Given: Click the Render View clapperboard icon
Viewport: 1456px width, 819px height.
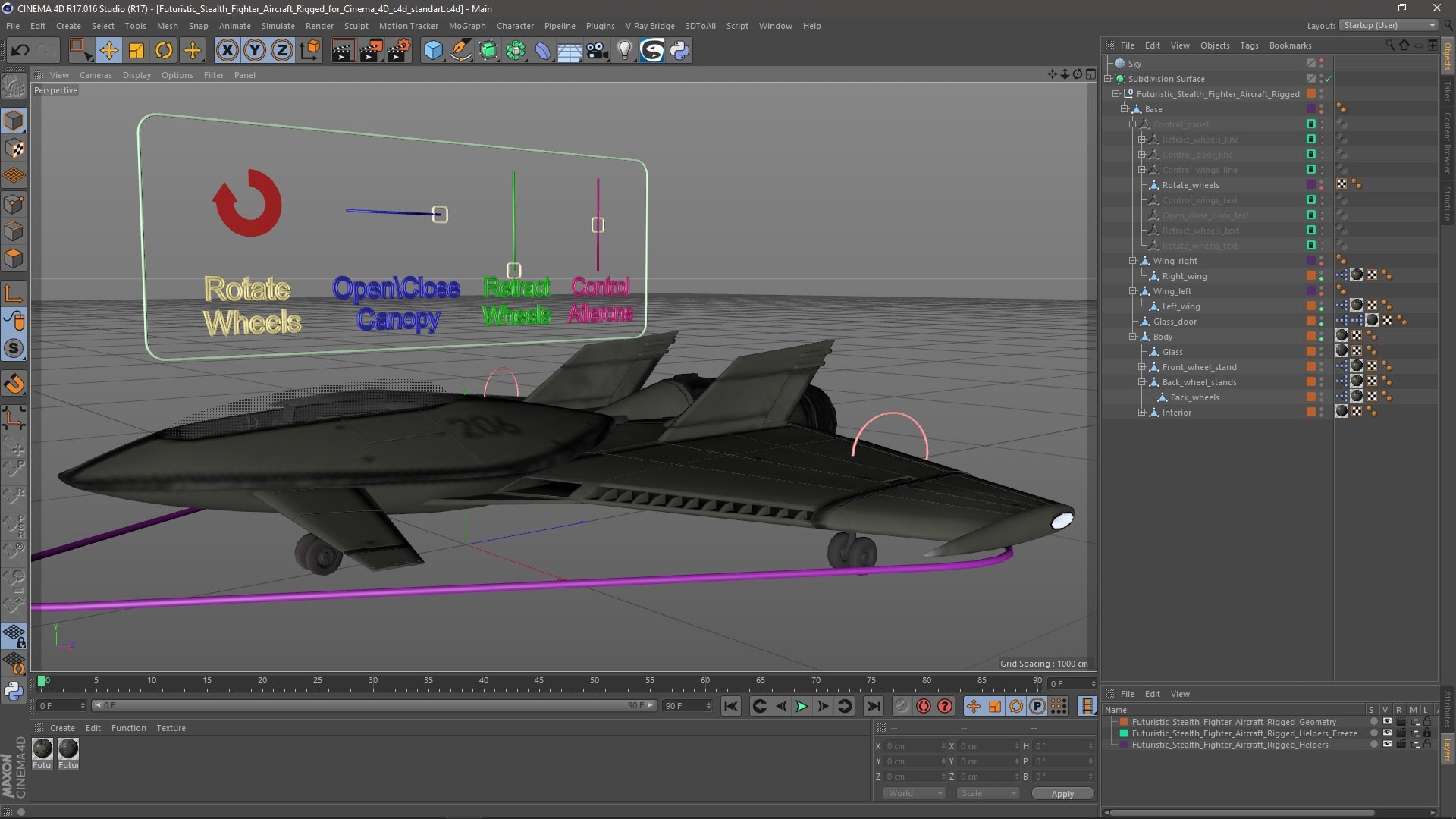Looking at the screenshot, I should pos(342,51).
